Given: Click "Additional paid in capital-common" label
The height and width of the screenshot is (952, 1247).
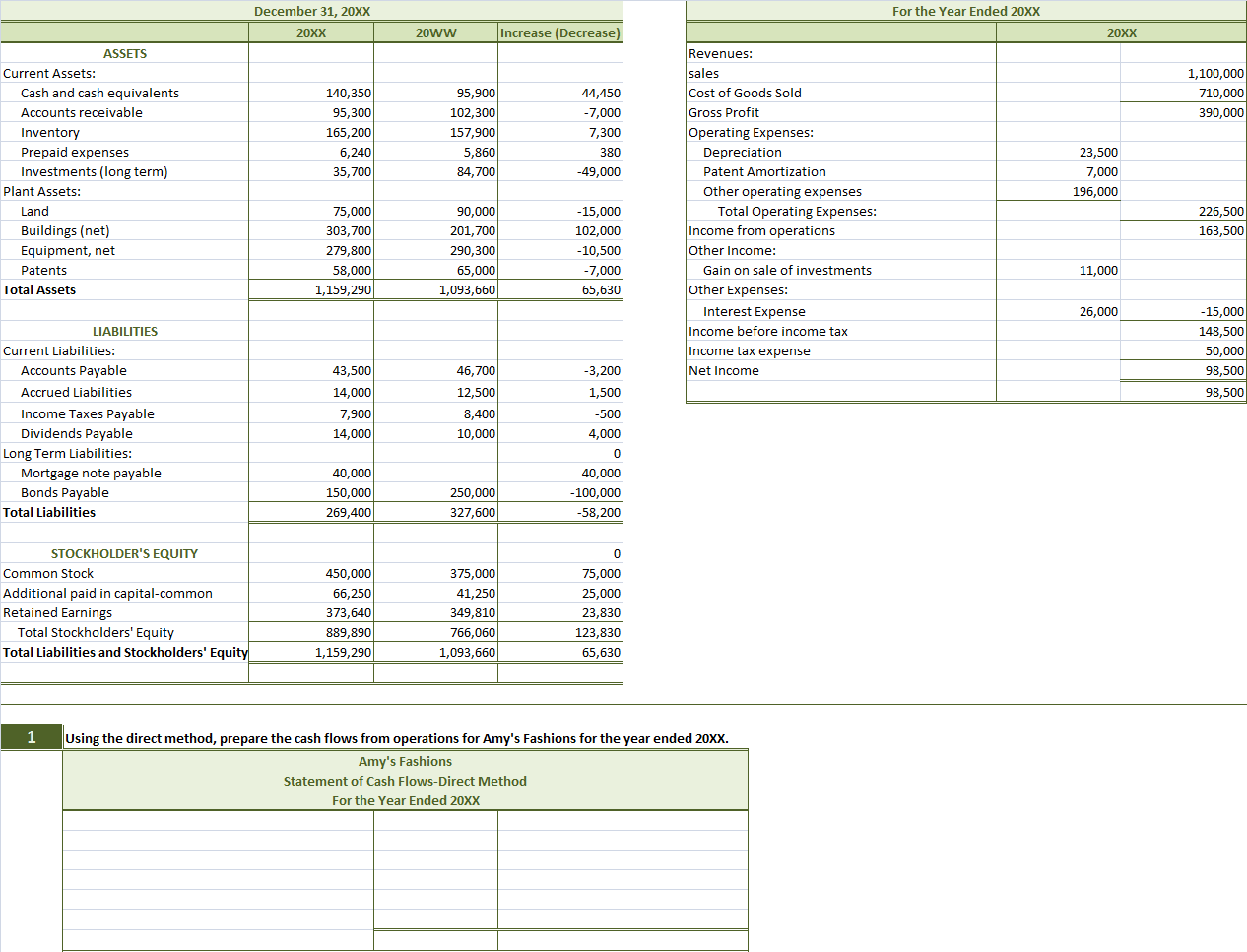Looking at the screenshot, I should (x=108, y=593).
